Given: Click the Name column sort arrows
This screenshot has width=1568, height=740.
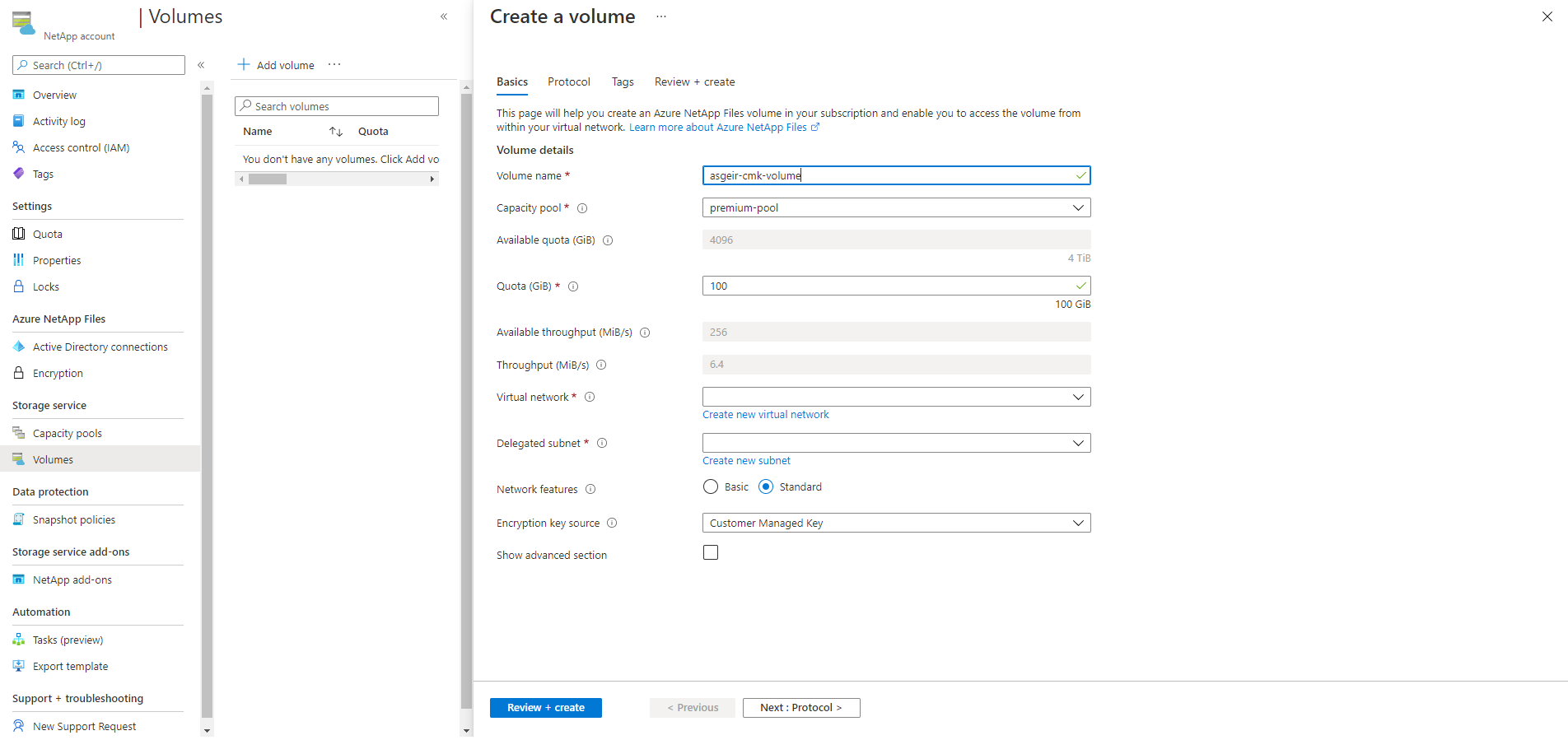Looking at the screenshot, I should pos(336,132).
